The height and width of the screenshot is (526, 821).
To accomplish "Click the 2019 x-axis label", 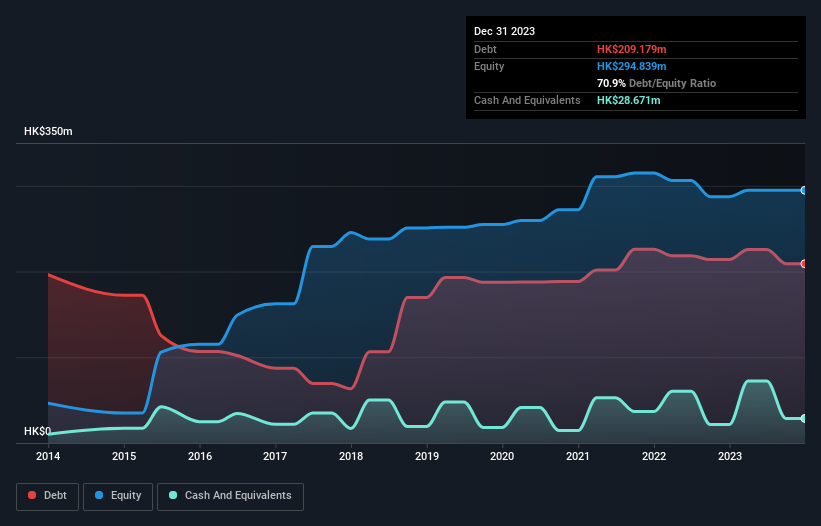I will (427, 456).
